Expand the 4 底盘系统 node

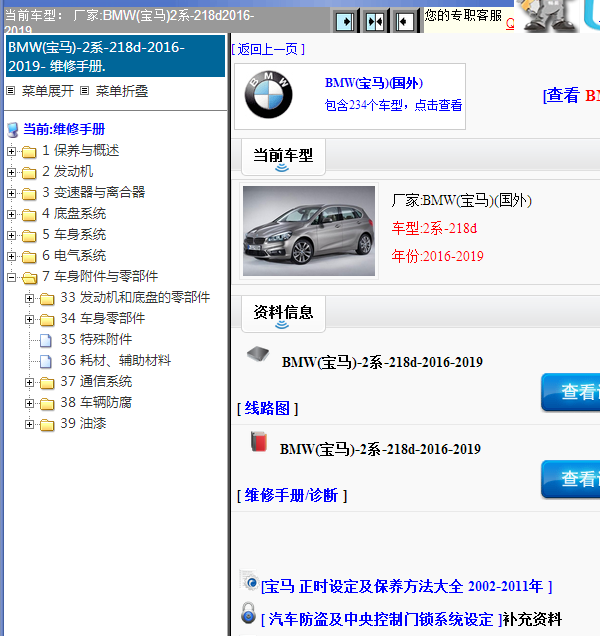click(11, 214)
